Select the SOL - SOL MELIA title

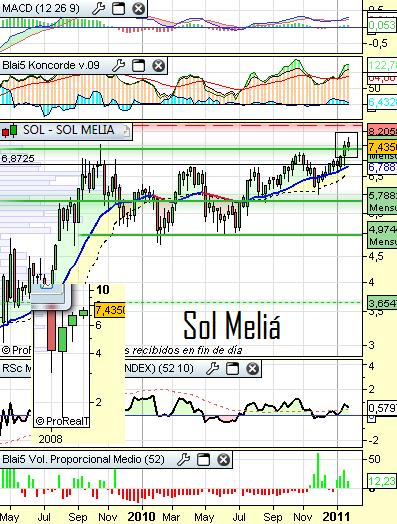click(69, 130)
